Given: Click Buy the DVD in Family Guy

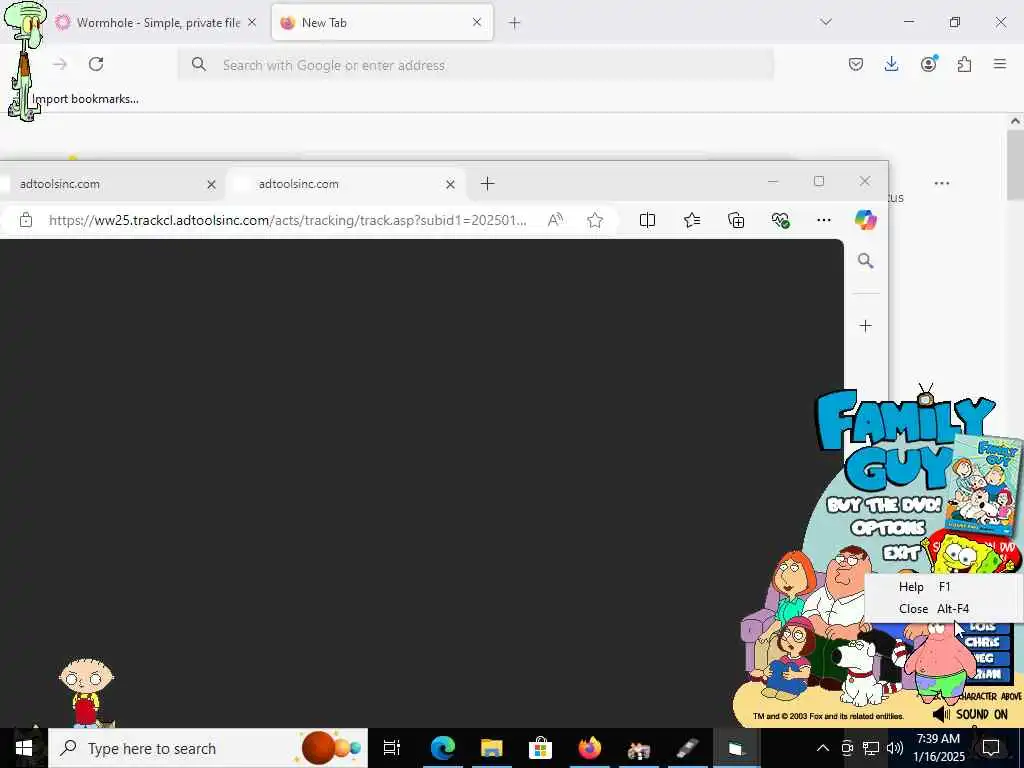Looking at the screenshot, I should [884, 505].
